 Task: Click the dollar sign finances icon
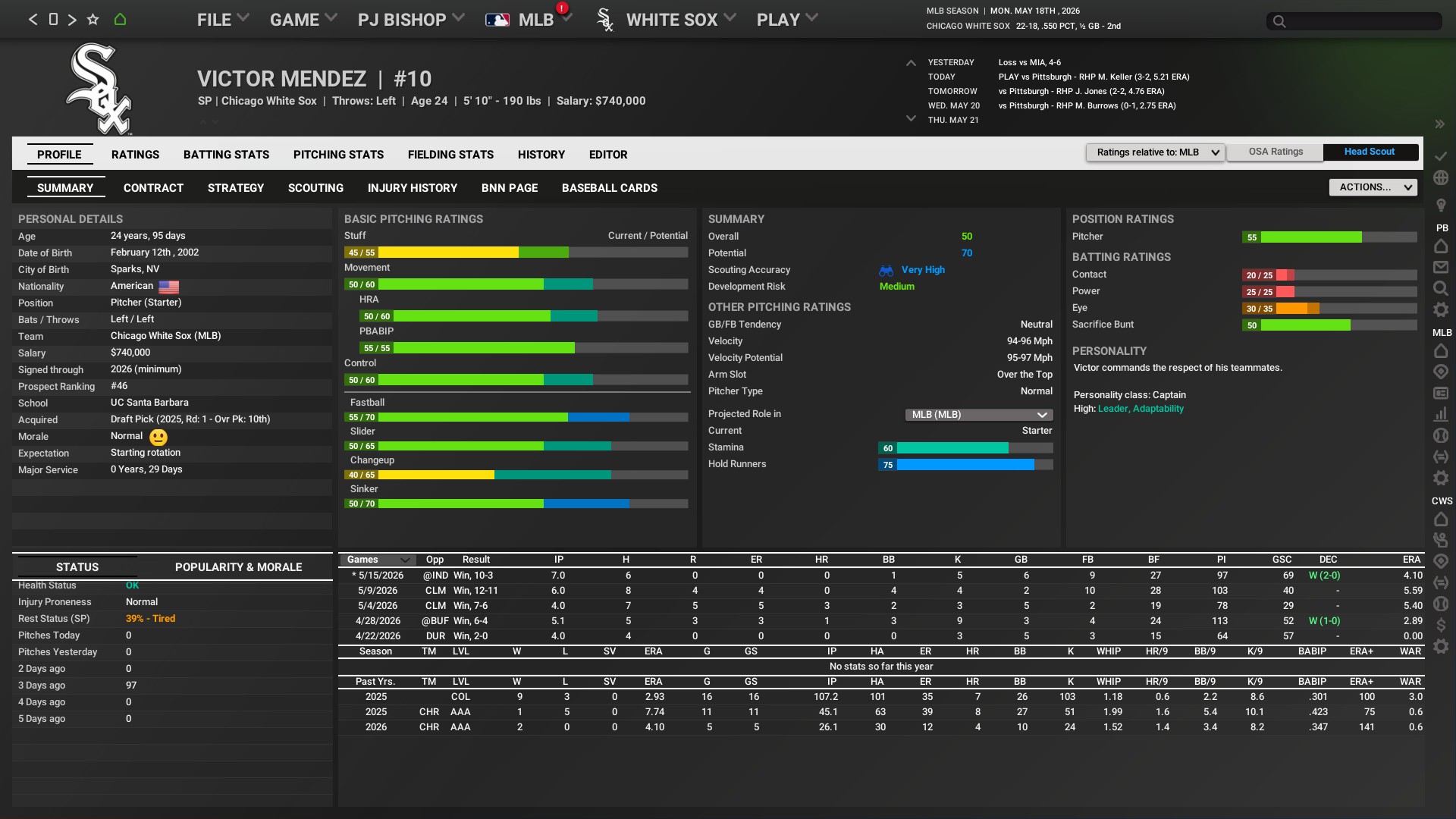(1441, 625)
